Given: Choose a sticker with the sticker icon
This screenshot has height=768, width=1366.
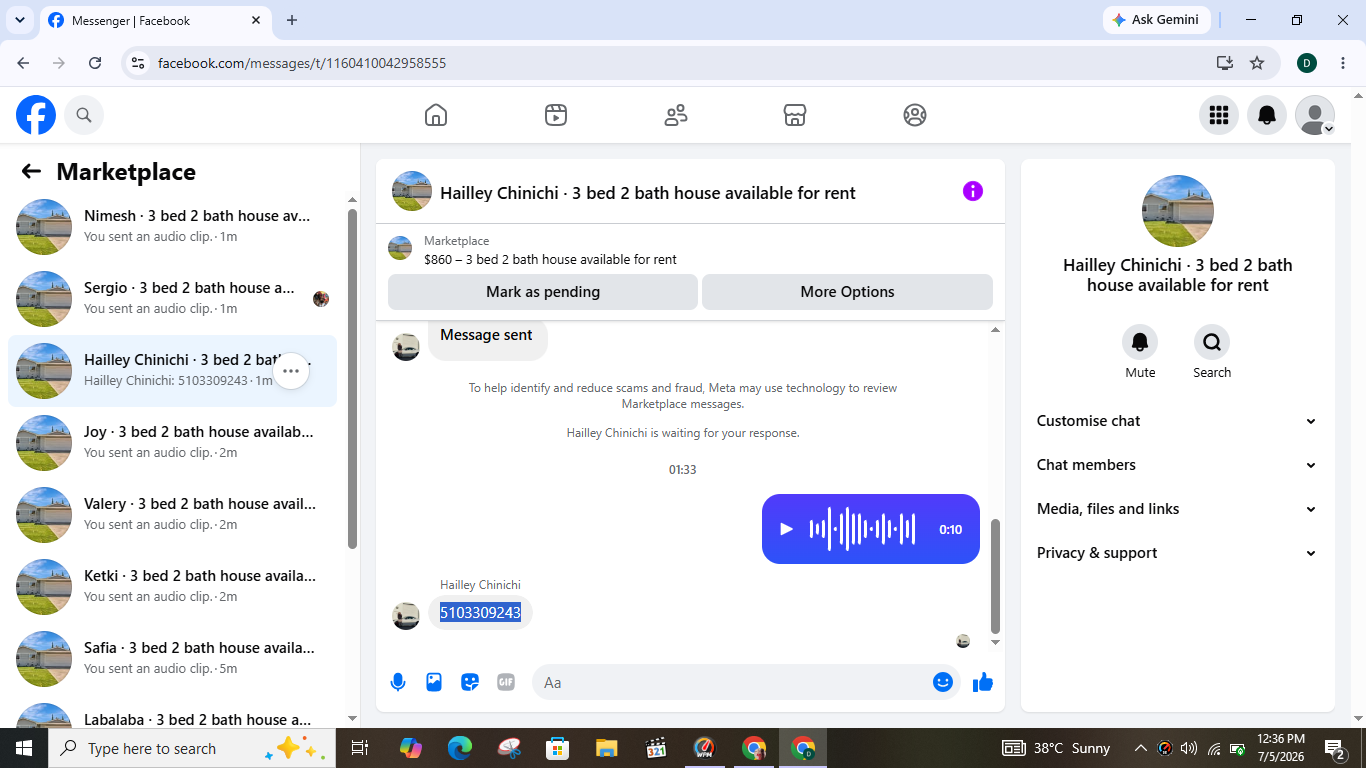Looking at the screenshot, I should (470, 682).
